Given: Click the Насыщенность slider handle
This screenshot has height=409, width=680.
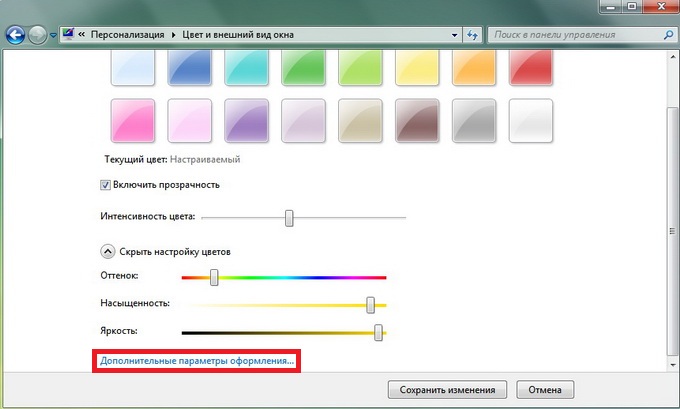Looking at the screenshot, I should point(370,305).
